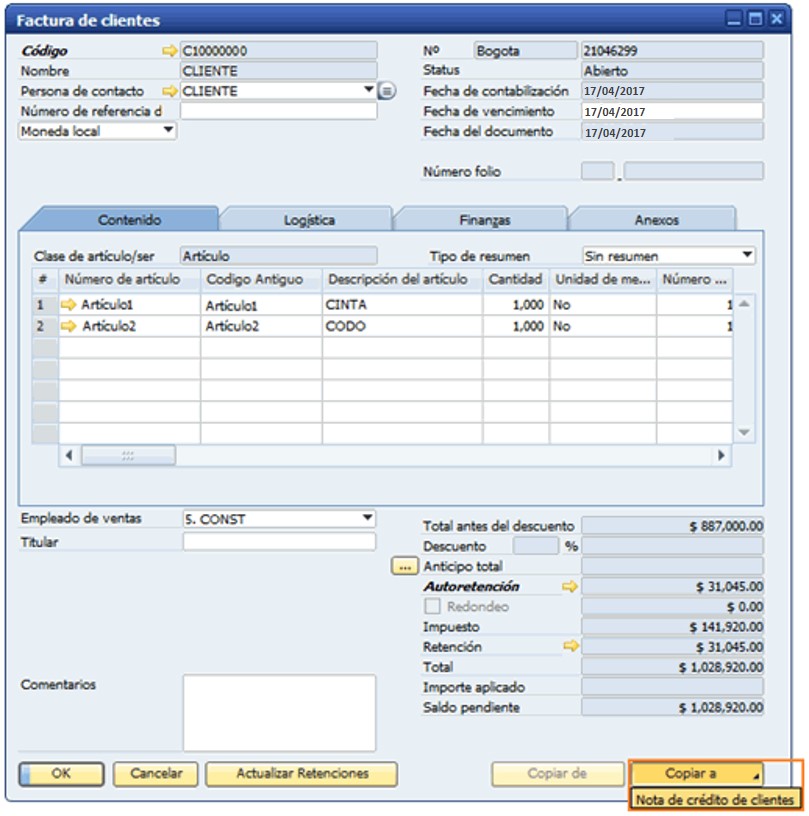Viewport: 809px width, 816px height.
Task: Click the link arrow for Artículo2 row
Action: coord(69,326)
